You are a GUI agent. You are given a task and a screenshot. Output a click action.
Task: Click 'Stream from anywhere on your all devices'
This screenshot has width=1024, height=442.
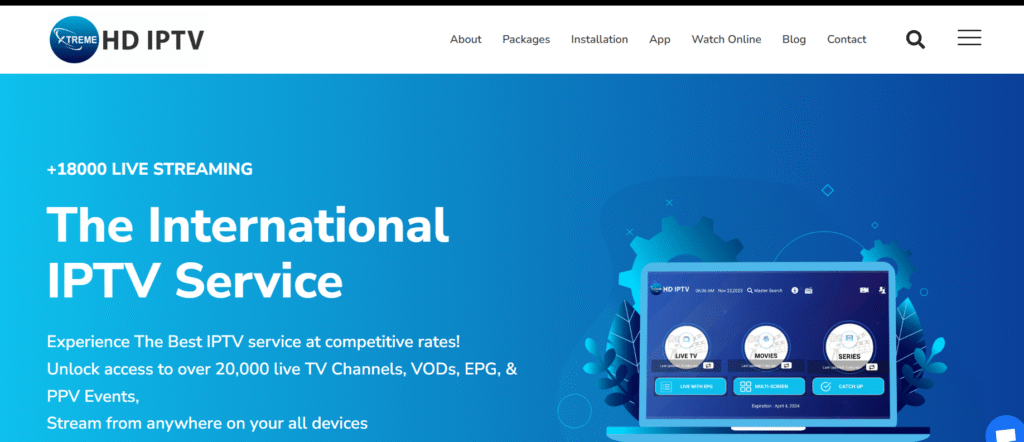point(207,423)
